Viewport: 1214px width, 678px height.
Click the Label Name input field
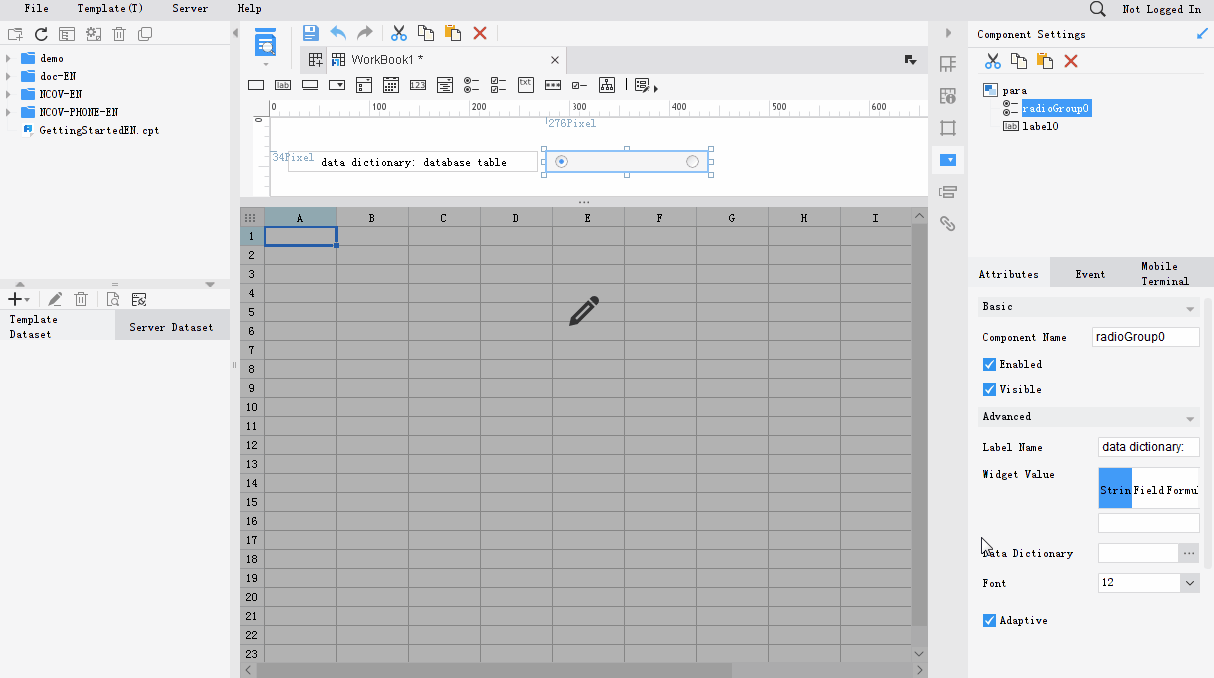pyautogui.click(x=1149, y=447)
